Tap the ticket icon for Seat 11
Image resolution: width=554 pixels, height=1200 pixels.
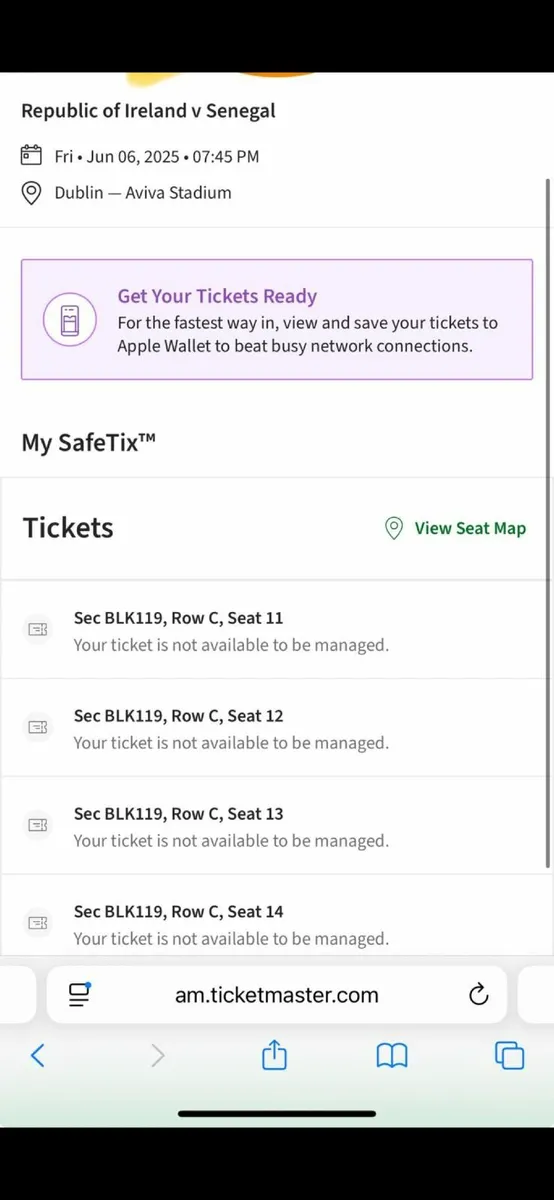tap(37, 629)
